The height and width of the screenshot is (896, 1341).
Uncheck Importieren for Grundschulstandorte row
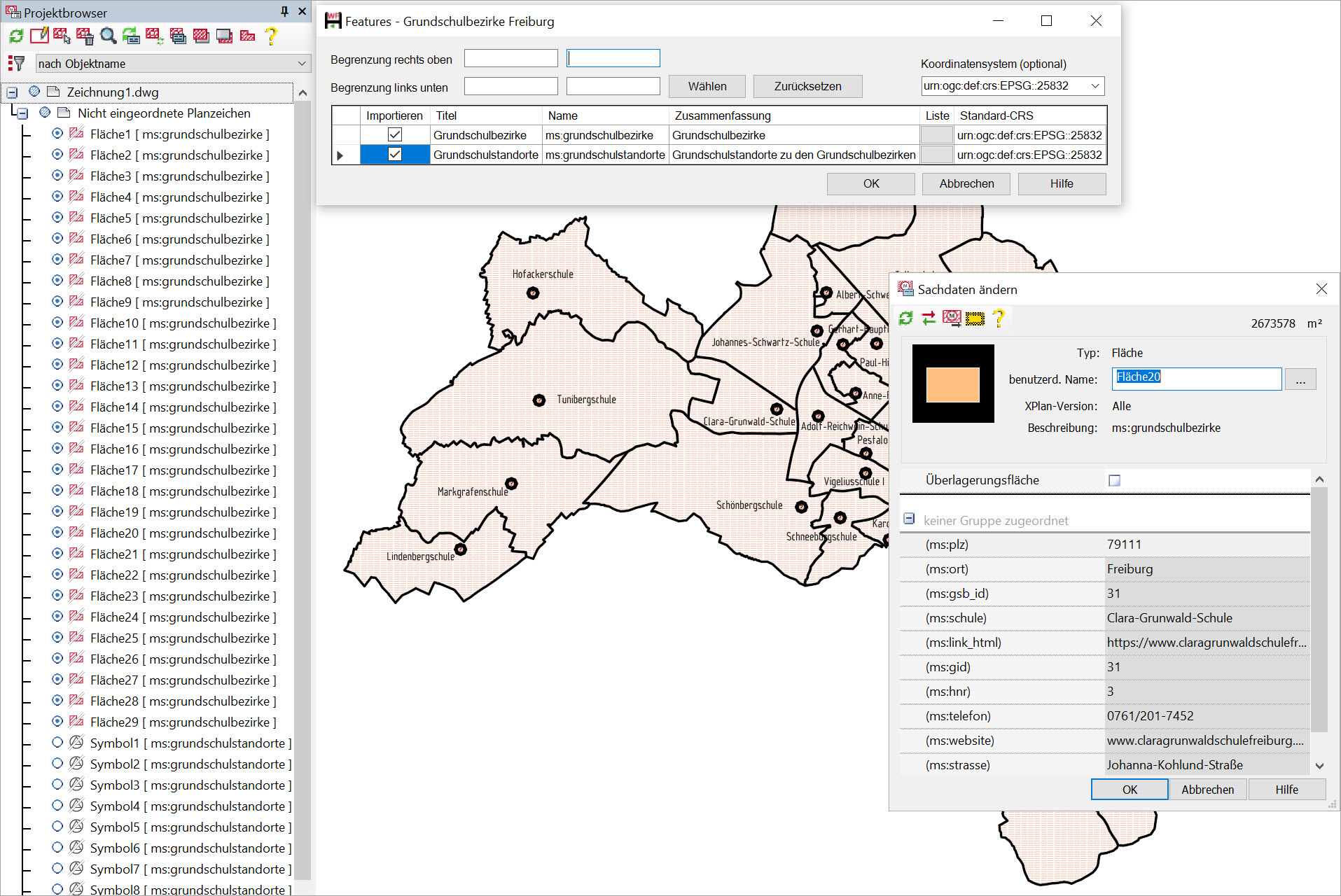coord(395,154)
